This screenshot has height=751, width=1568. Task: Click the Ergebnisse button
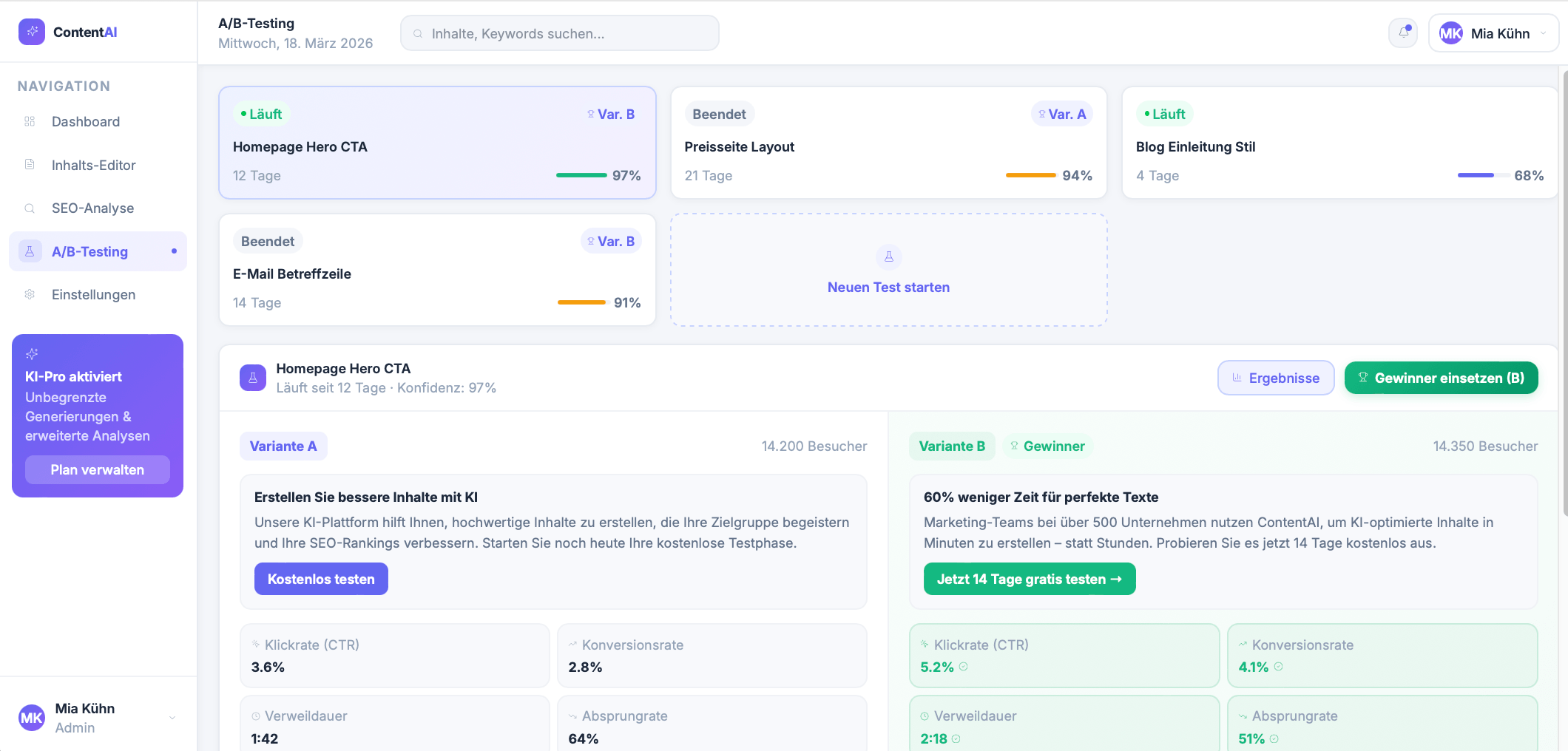tap(1276, 378)
